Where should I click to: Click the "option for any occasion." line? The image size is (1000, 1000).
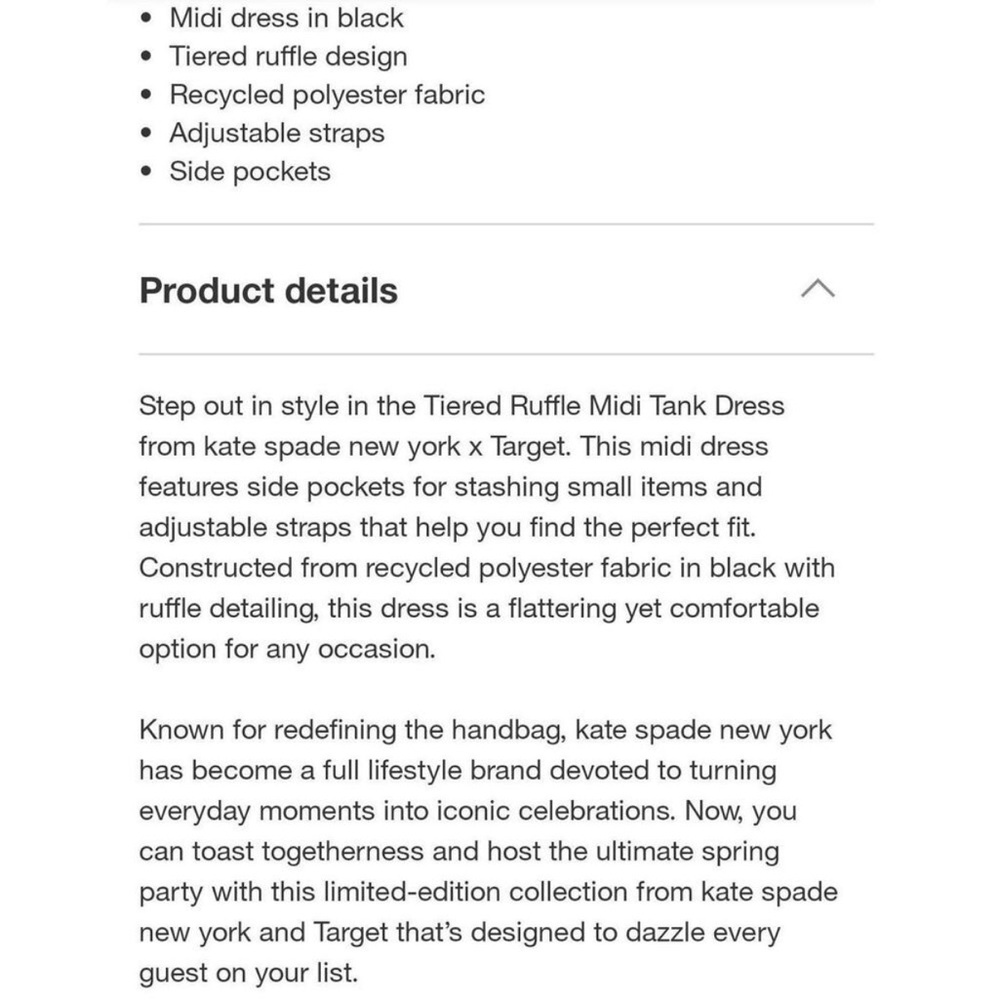pyautogui.click(x=287, y=649)
